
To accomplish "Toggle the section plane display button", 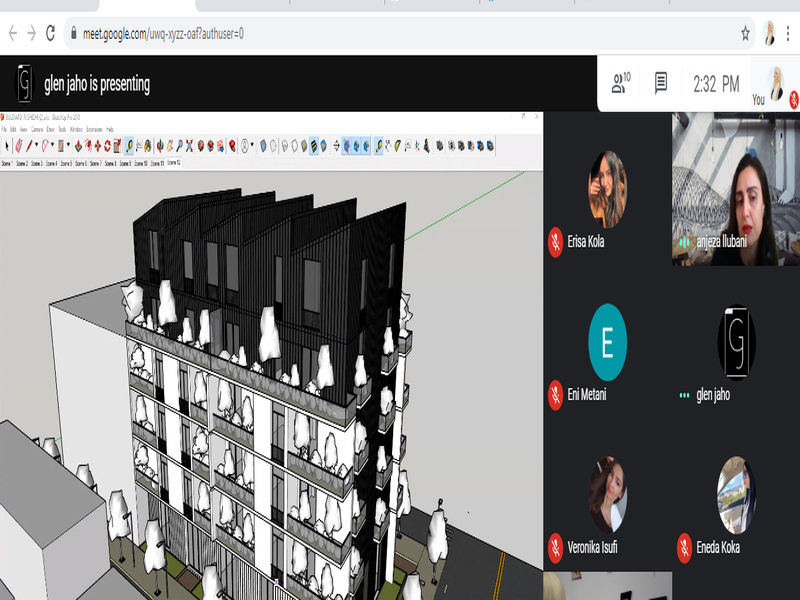I will tap(347, 146).
